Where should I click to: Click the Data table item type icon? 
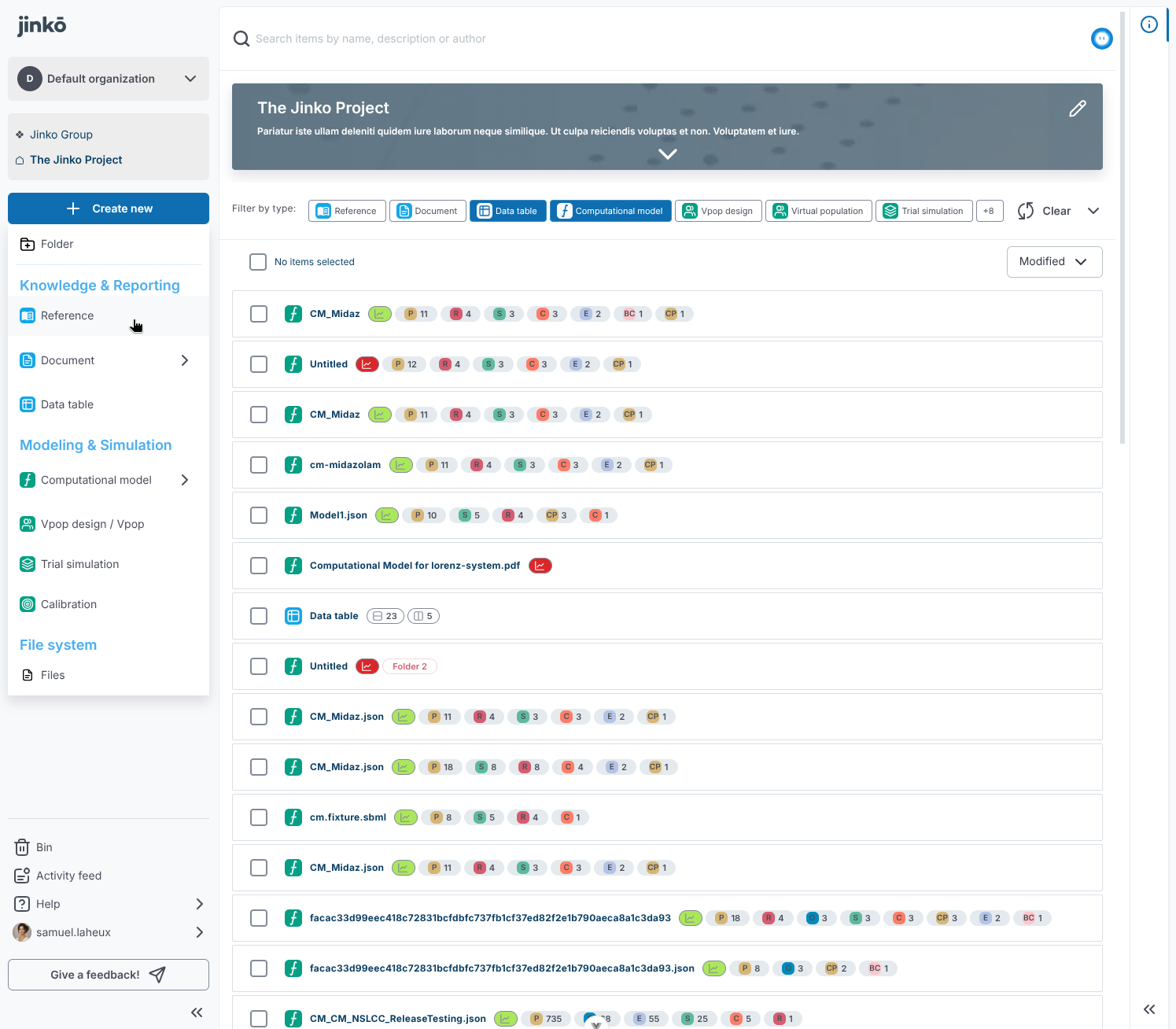pyautogui.click(x=293, y=616)
